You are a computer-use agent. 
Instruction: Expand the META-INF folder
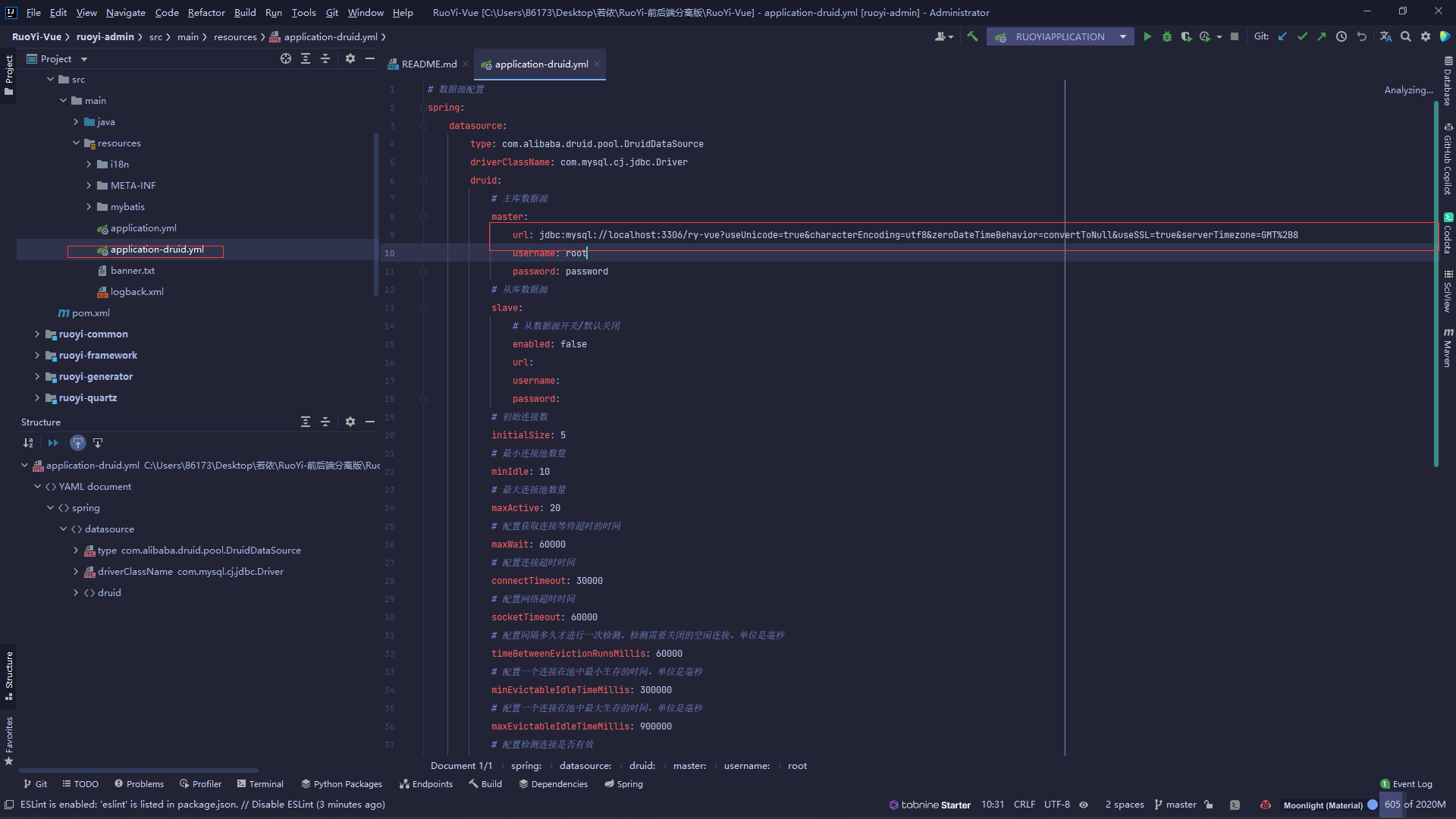[89, 185]
